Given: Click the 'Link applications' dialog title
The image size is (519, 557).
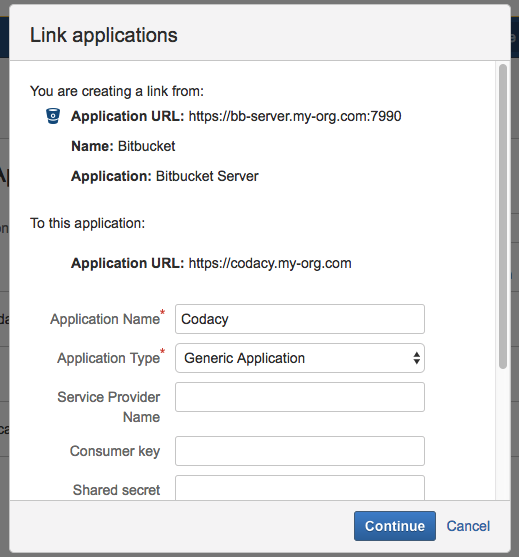Looking at the screenshot, I should 104,35.
